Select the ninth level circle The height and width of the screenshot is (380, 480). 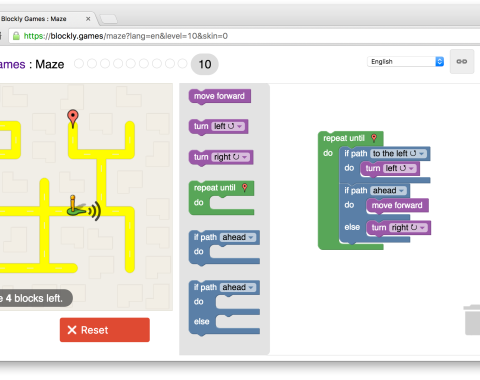pyautogui.click(x=182, y=64)
